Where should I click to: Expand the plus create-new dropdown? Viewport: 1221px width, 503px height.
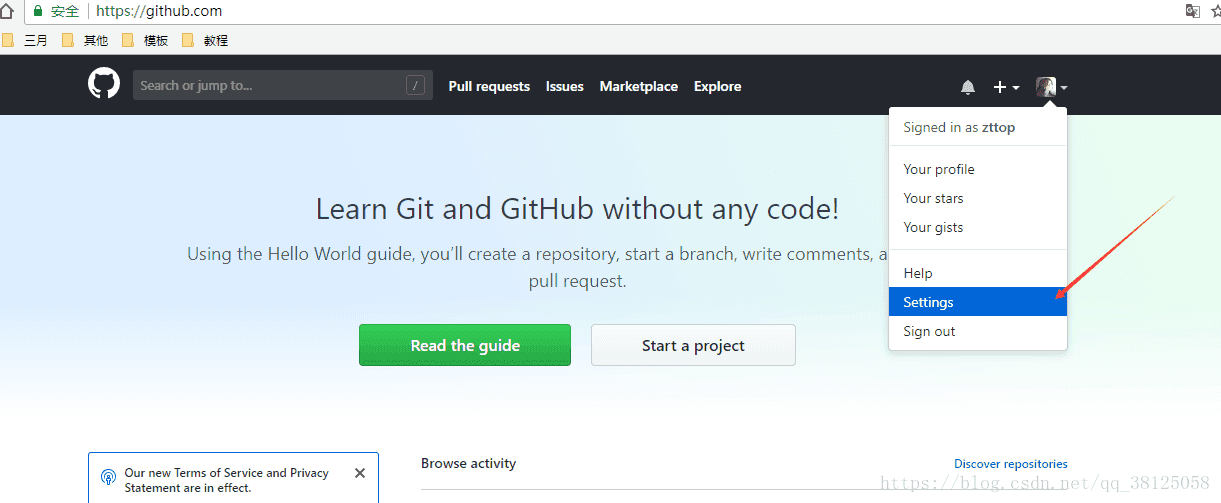coord(1006,87)
